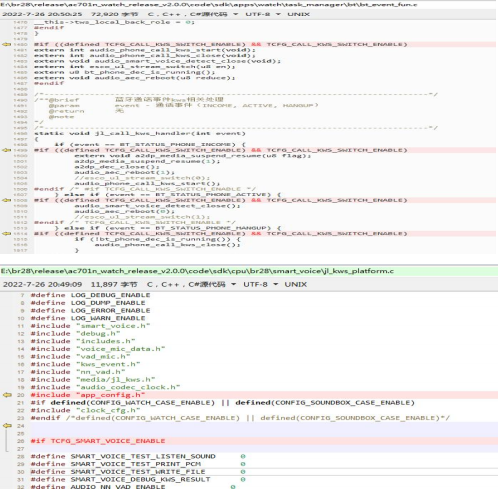Viewport: 498px width, 489px height.
Task: Click the diff arrow beside line 1514
Action: point(6,234)
